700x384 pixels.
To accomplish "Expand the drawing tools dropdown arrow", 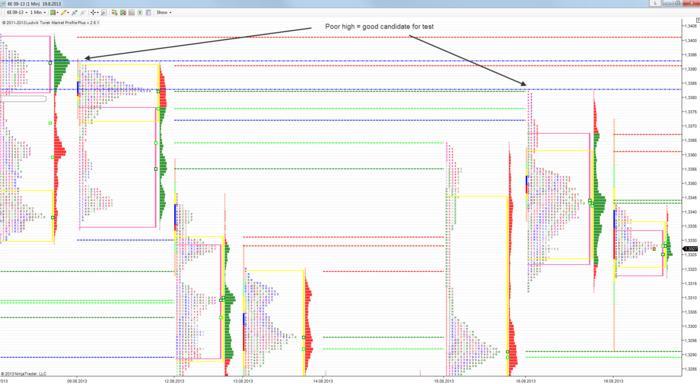I will (68, 13).
